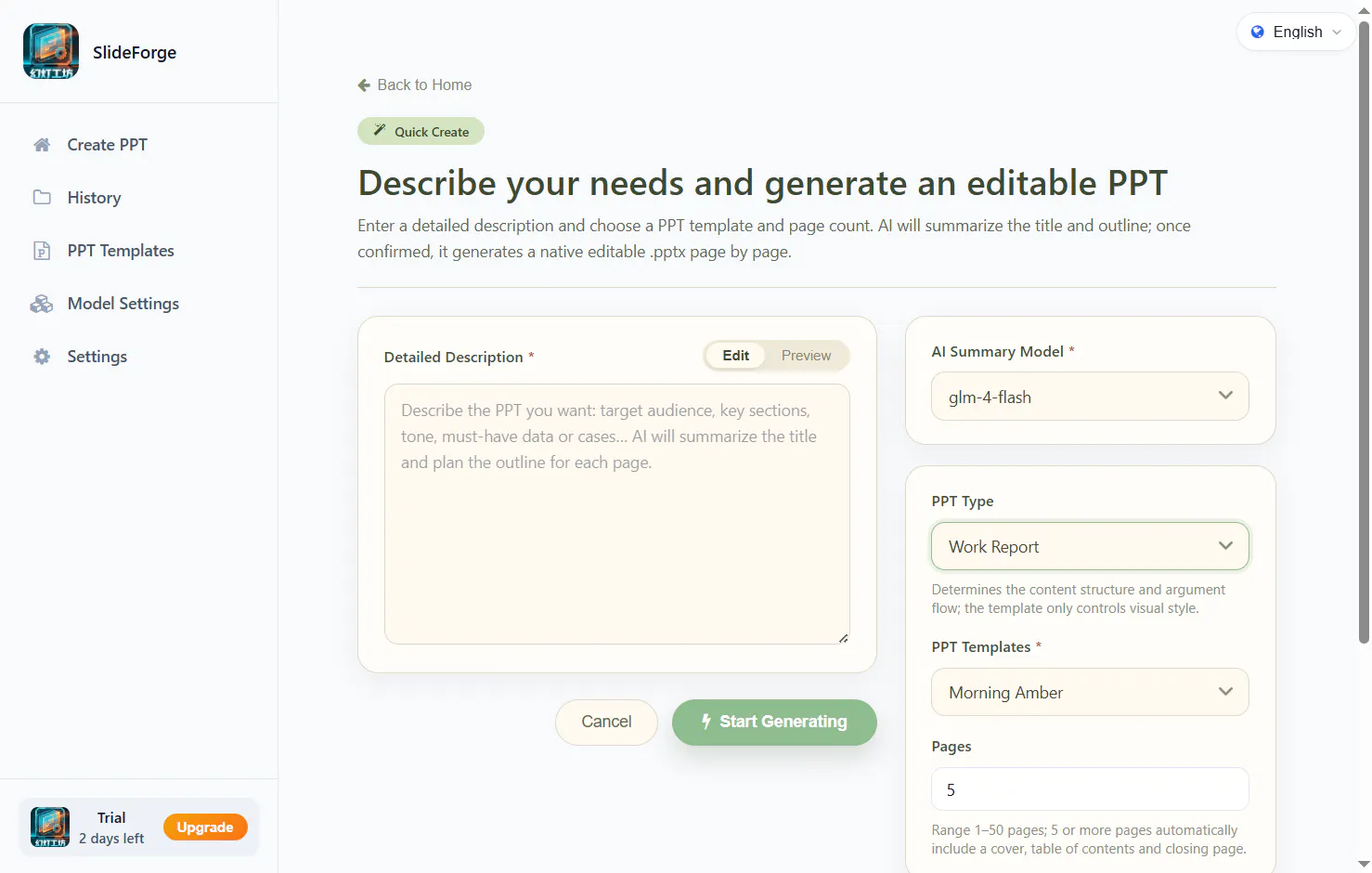The height and width of the screenshot is (873, 1372).
Task: Click the Quick Create badge
Action: (421, 131)
